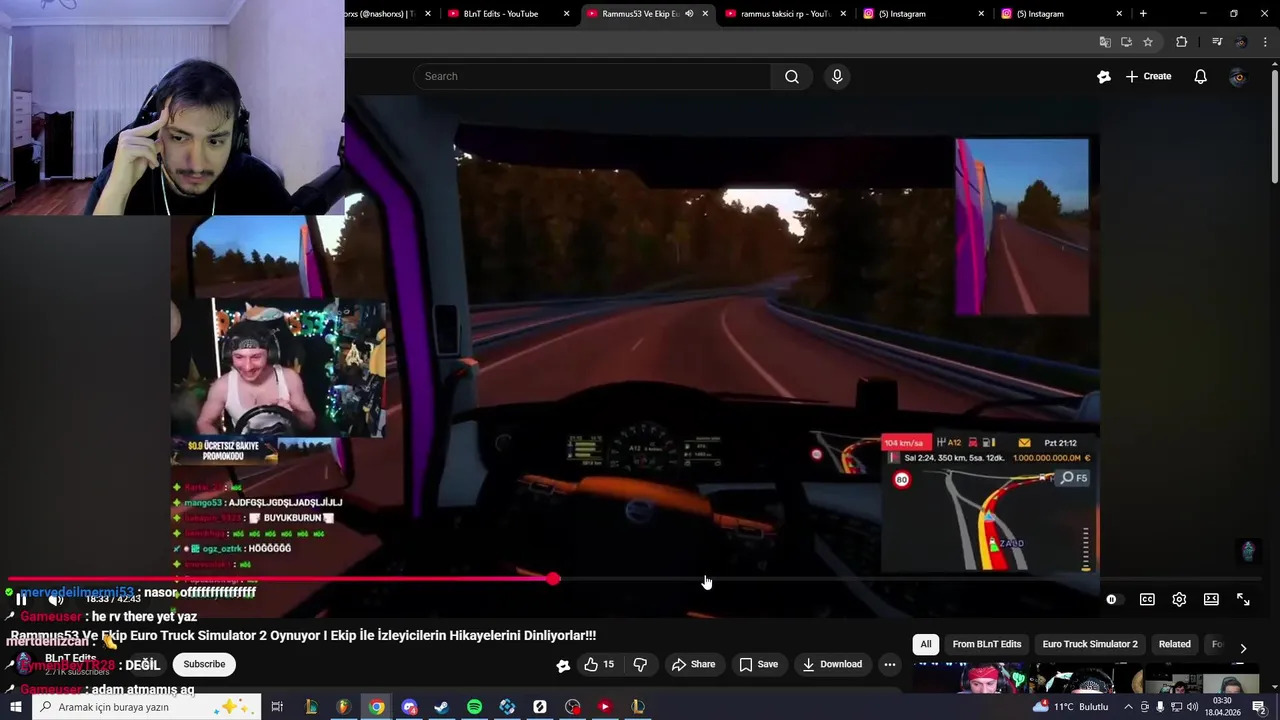The image size is (1280, 720).
Task: Open more actions three-dot menu
Action: pos(889,664)
